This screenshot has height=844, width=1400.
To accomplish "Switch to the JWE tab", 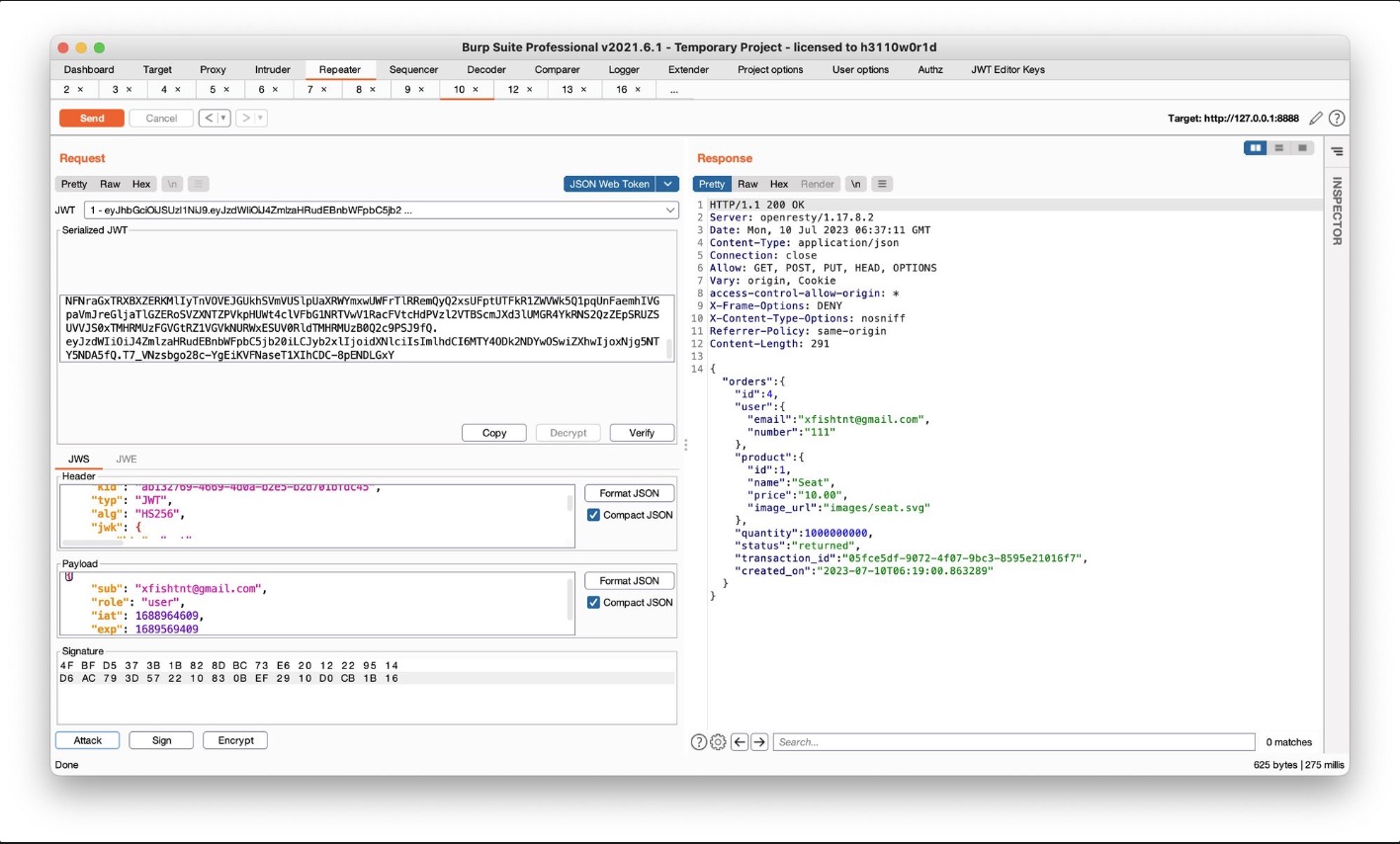I will click(x=127, y=460).
